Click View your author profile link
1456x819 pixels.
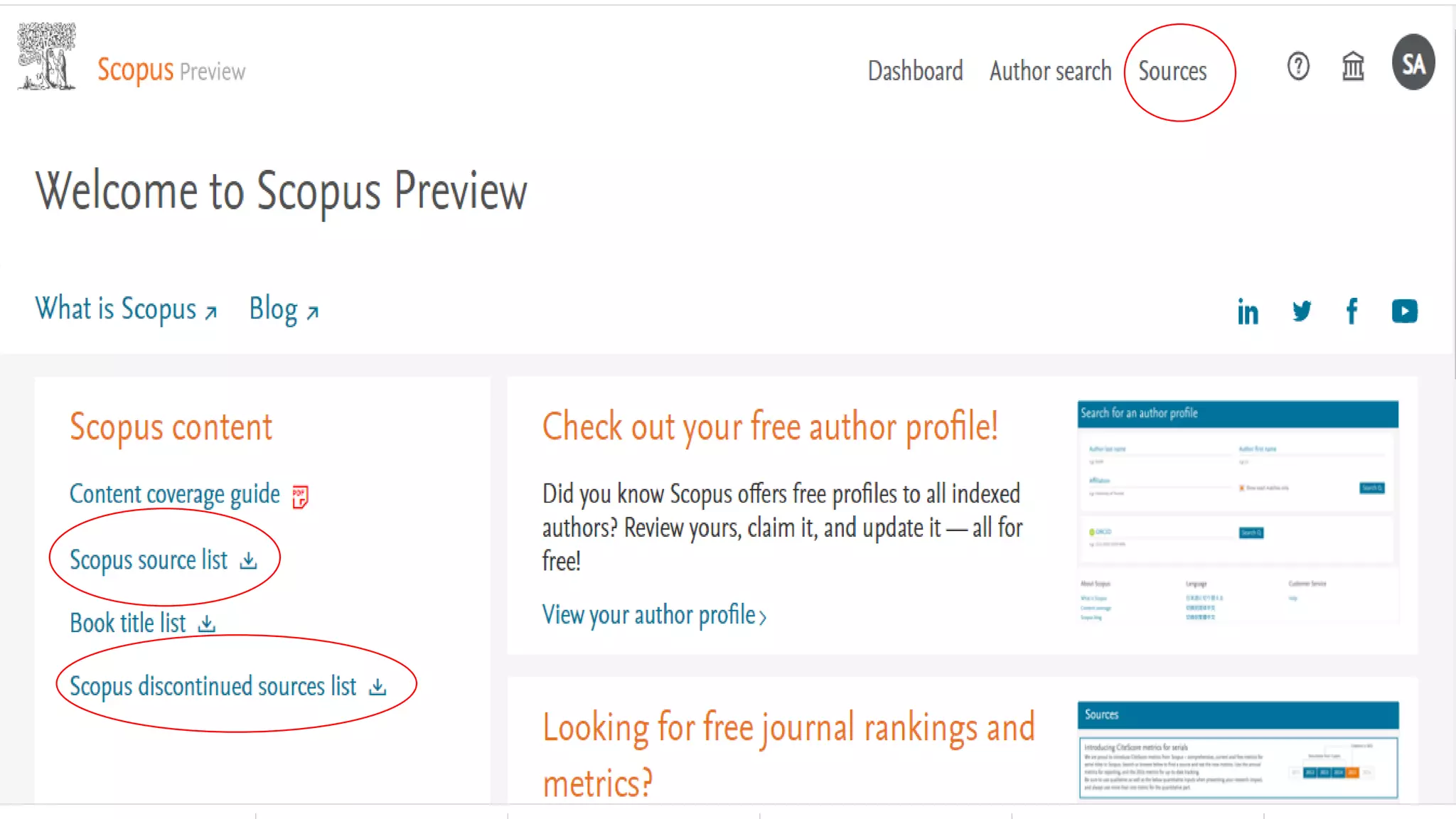tap(653, 615)
